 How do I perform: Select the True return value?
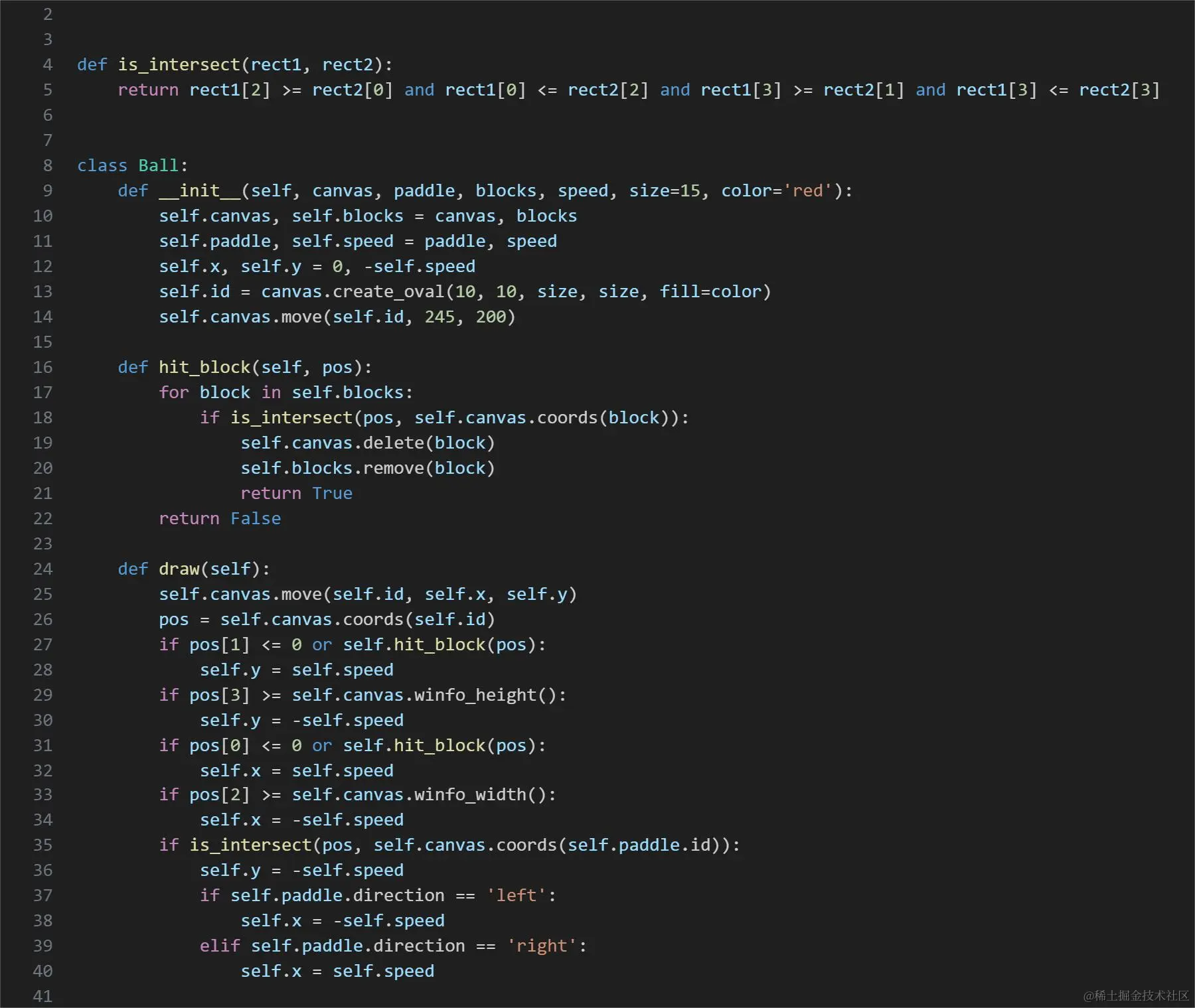click(x=333, y=494)
